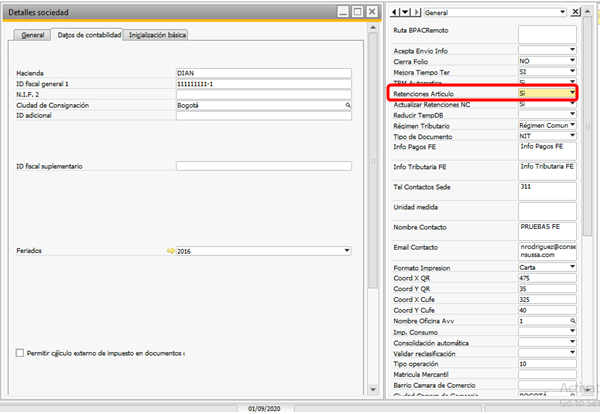Click lookup icon in Nombre Oficina Avv

(x=573, y=322)
